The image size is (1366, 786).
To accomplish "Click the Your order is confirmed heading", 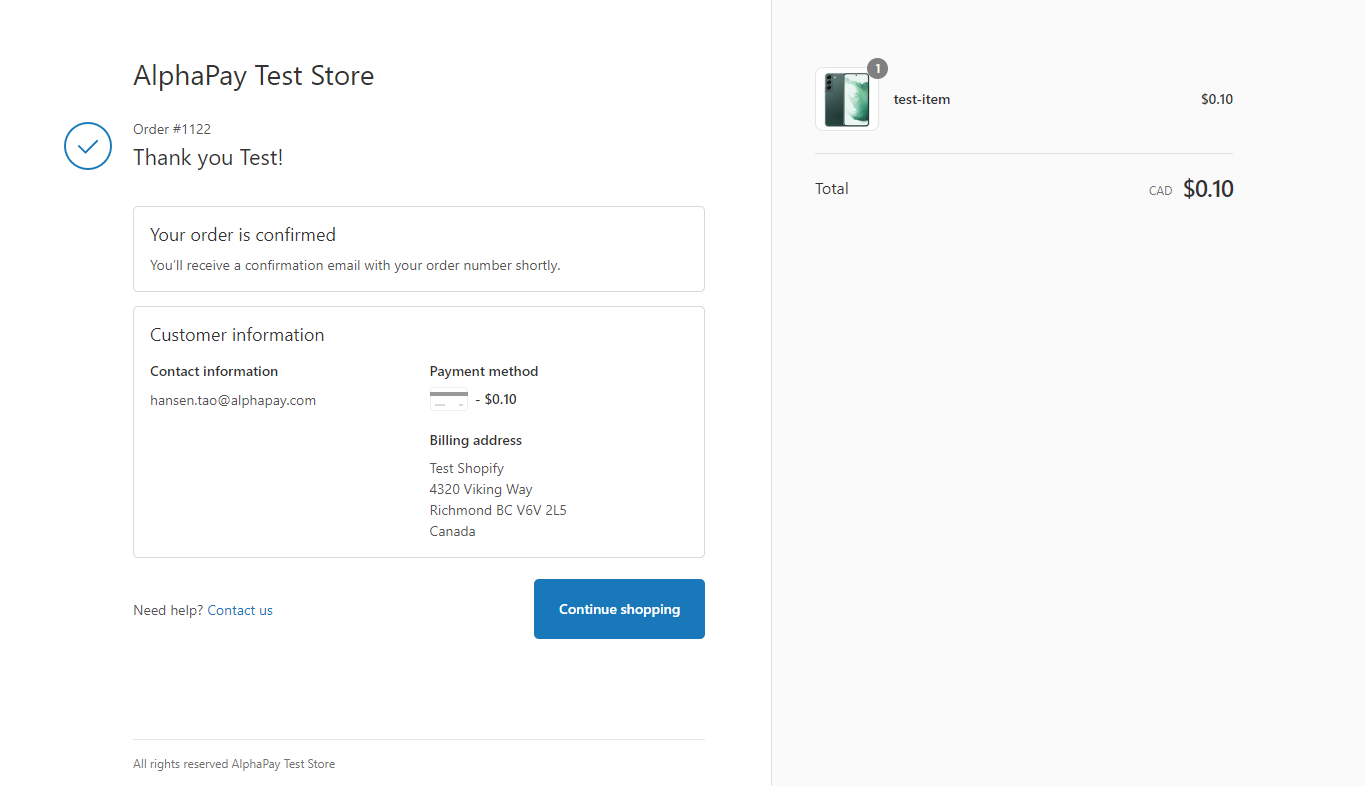I will [x=243, y=235].
